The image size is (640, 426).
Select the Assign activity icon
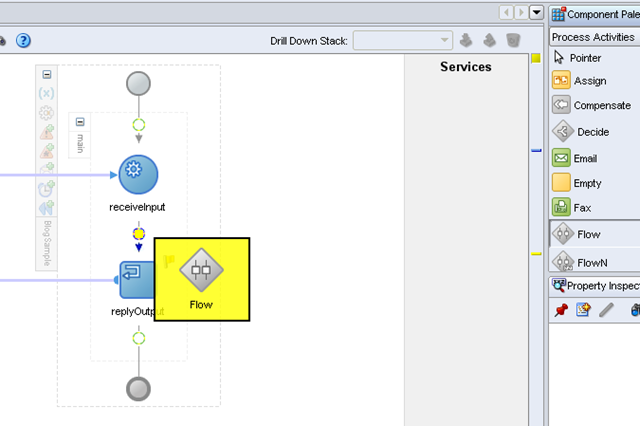tap(561, 80)
